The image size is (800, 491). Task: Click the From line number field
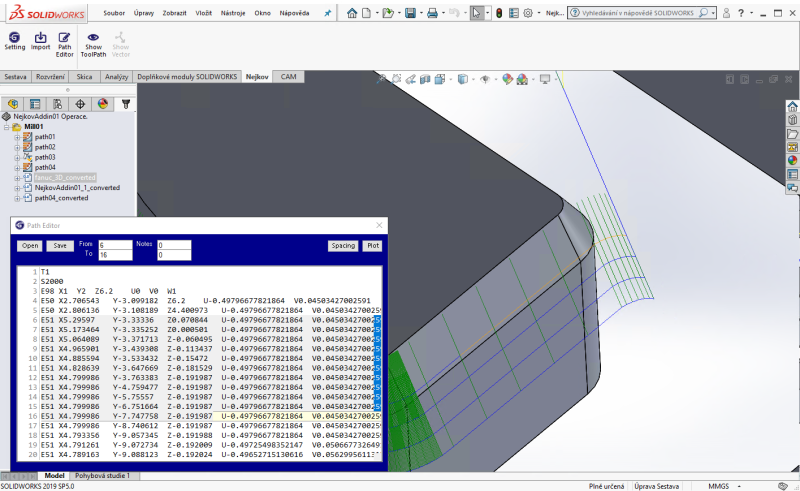tap(114, 244)
